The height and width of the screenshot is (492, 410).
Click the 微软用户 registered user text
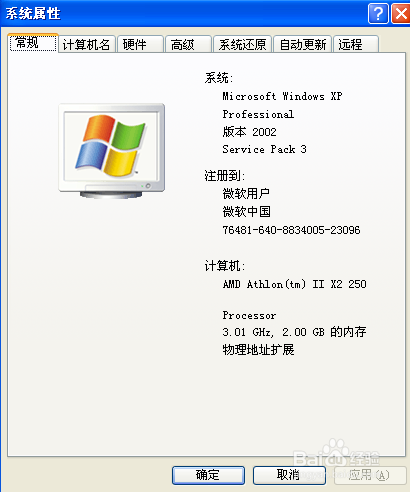click(246, 193)
